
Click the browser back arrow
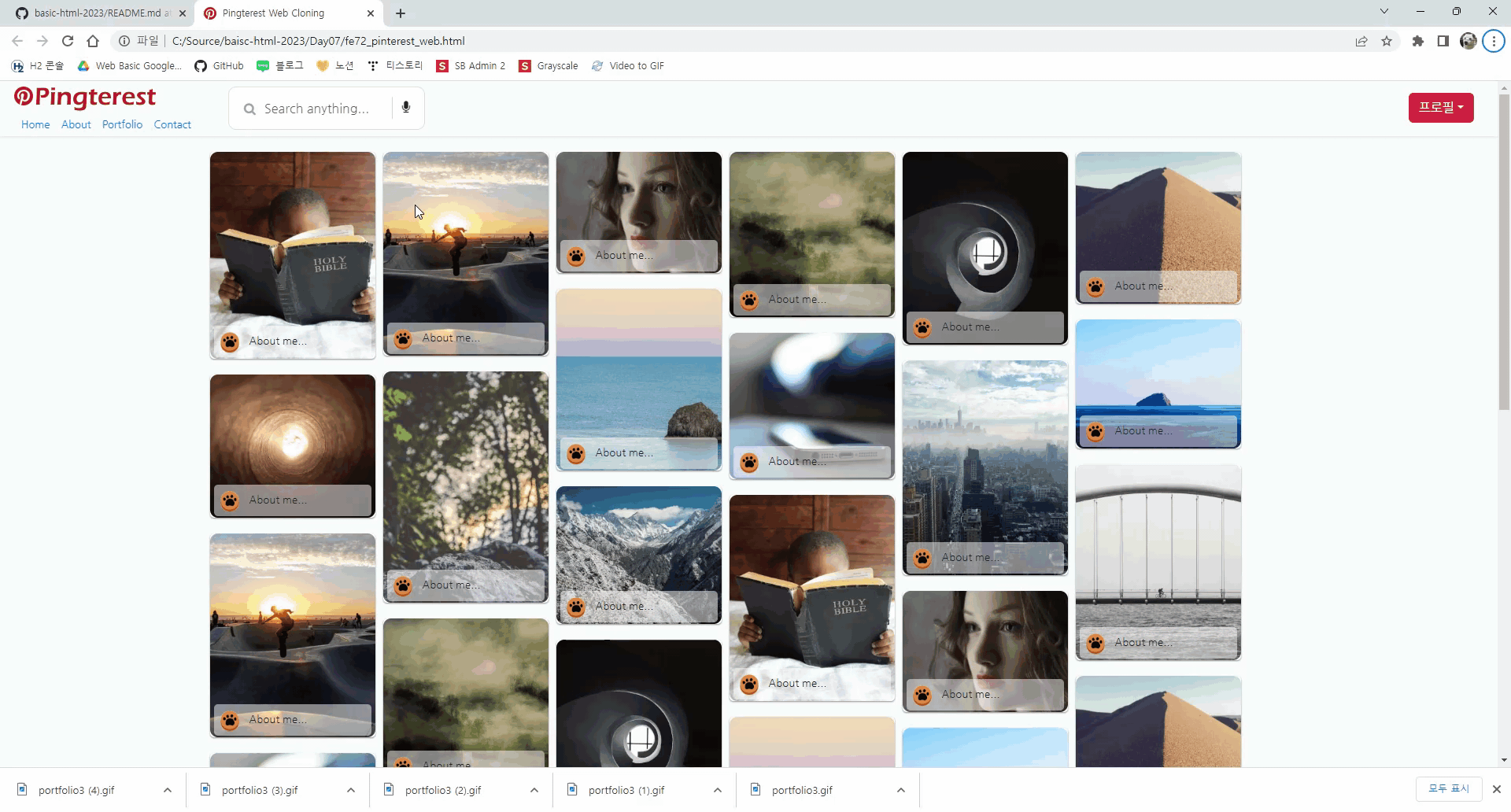coord(17,41)
